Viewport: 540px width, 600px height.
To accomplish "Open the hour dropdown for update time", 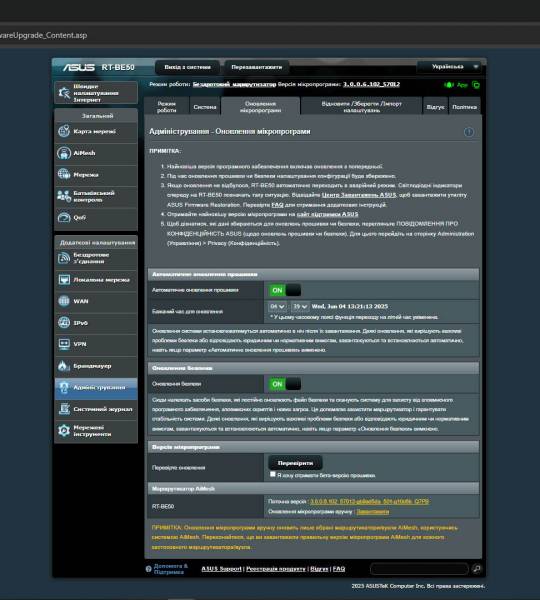I will point(277,307).
